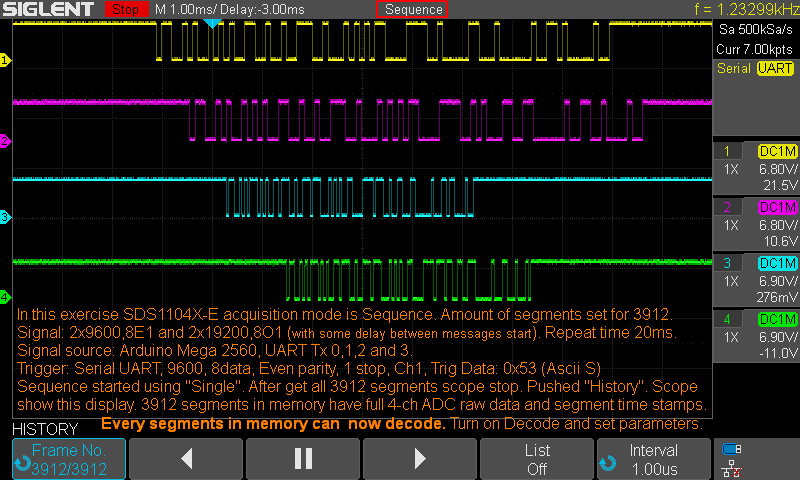Click channel 1 6.80V/ scale value
The height and width of the screenshot is (480, 800).
coord(778,169)
